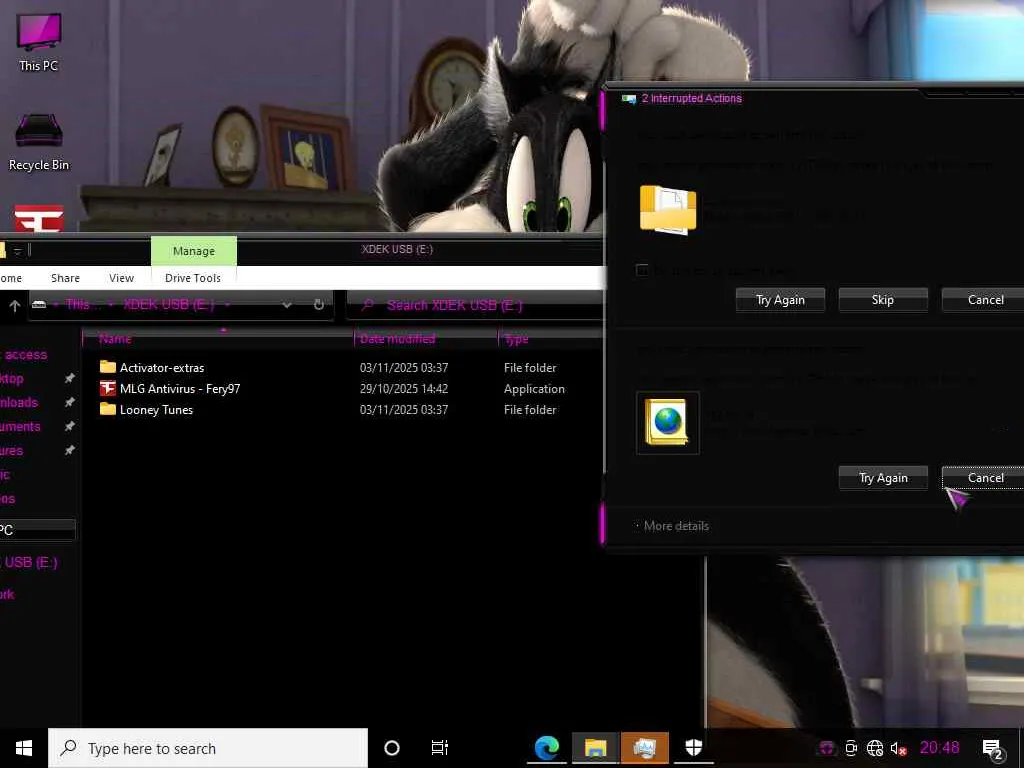Click the Activator-extras folder icon
The width and height of the screenshot is (1024, 768).
[108, 367]
